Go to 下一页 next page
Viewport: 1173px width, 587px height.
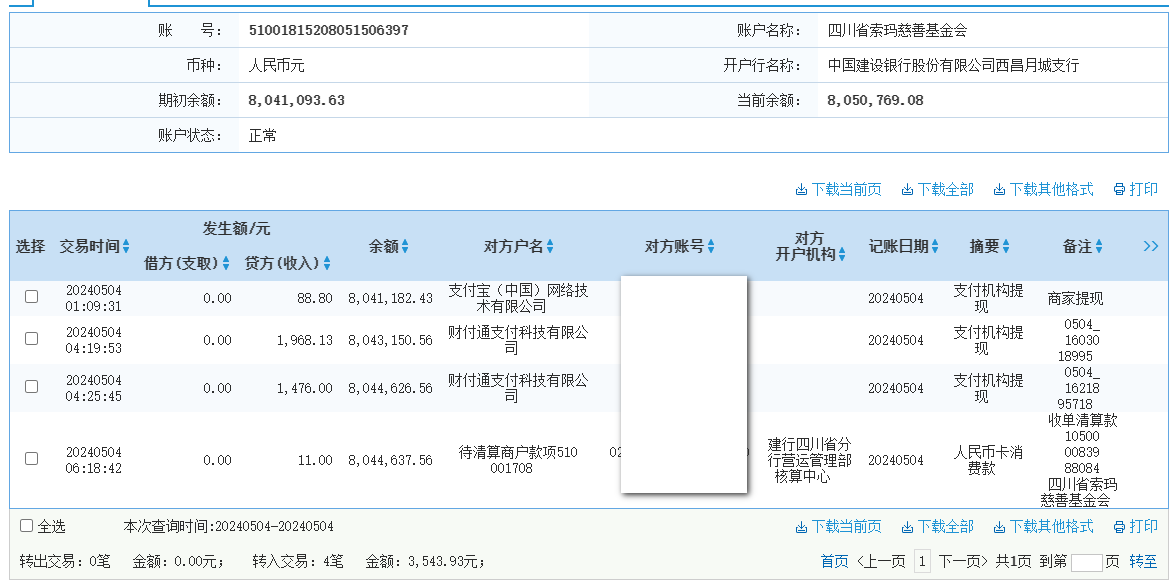(964, 562)
